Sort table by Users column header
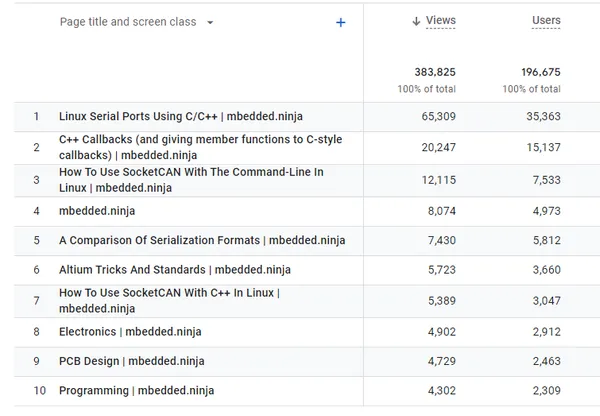600x416 pixels. point(546,21)
